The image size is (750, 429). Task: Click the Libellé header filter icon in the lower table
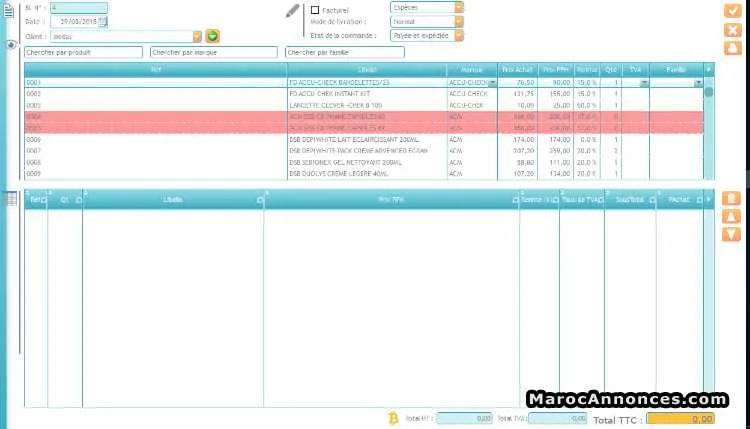click(260, 200)
